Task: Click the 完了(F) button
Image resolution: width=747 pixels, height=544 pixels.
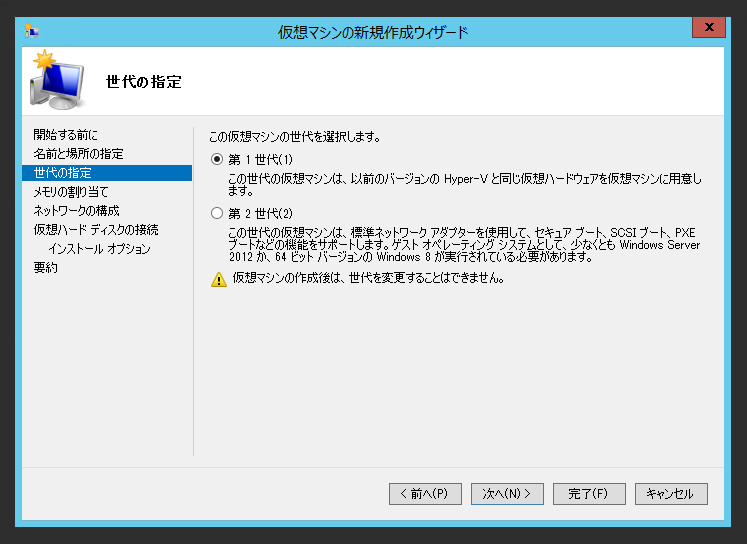Action: tap(589, 494)
